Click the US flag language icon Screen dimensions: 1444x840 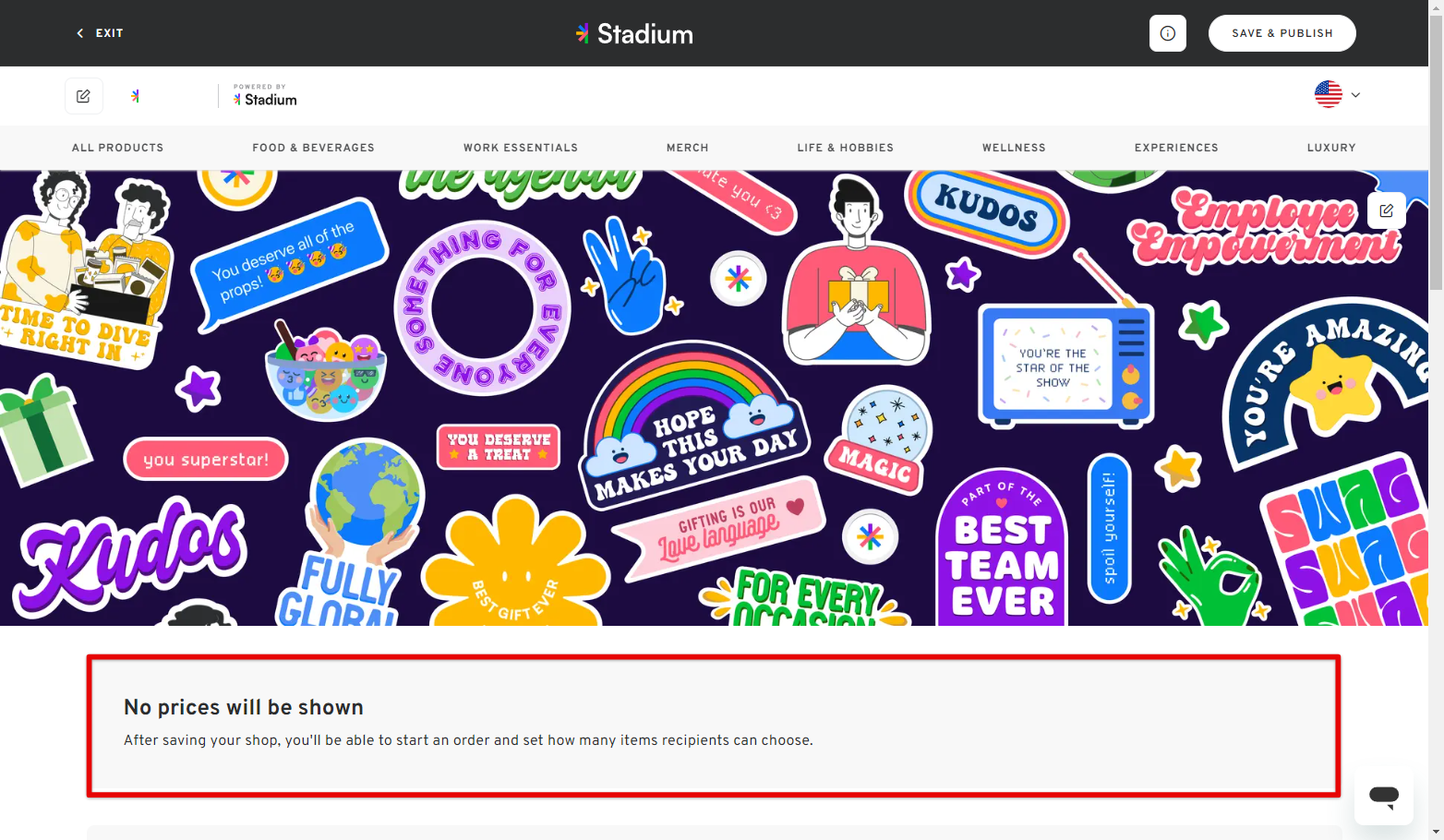tap(1327, 94)
